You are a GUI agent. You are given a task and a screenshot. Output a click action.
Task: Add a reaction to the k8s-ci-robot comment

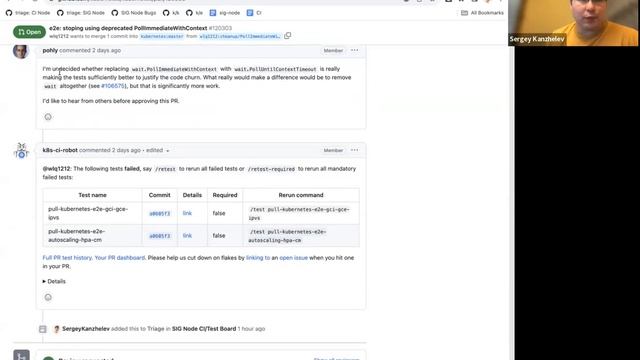click(48, 297)
